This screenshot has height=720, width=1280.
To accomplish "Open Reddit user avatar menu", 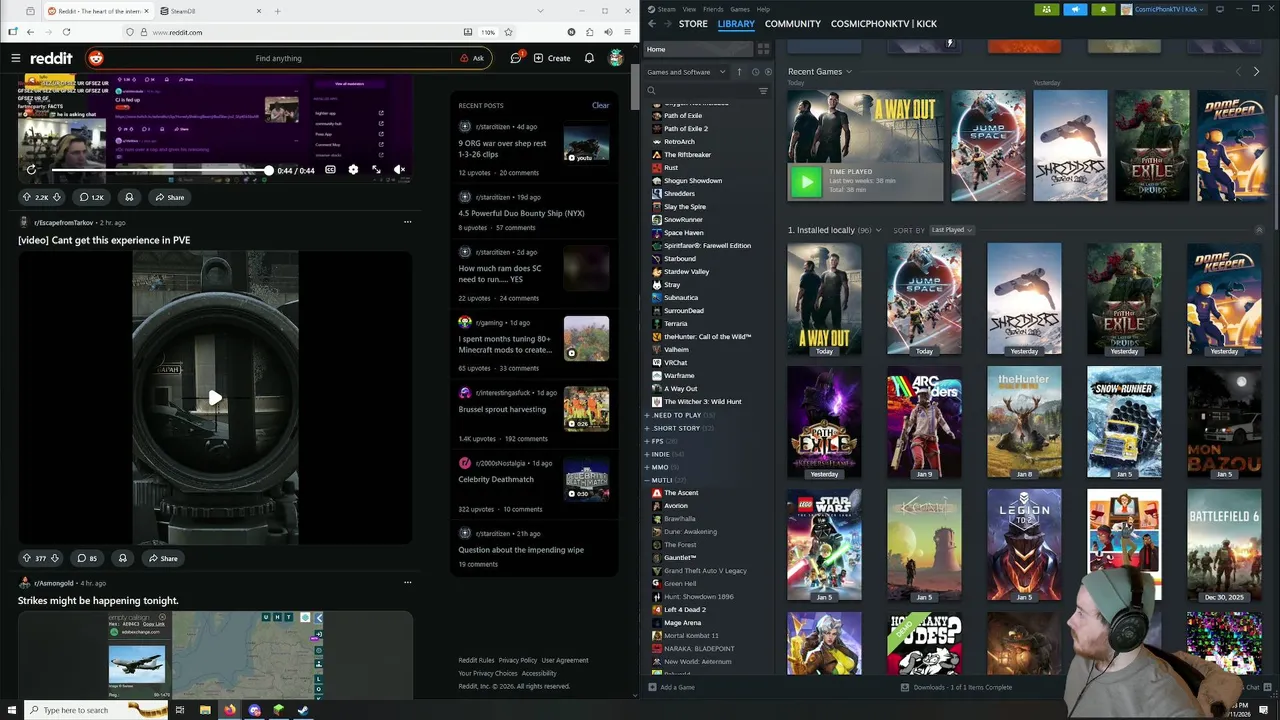I will point(616,58).
